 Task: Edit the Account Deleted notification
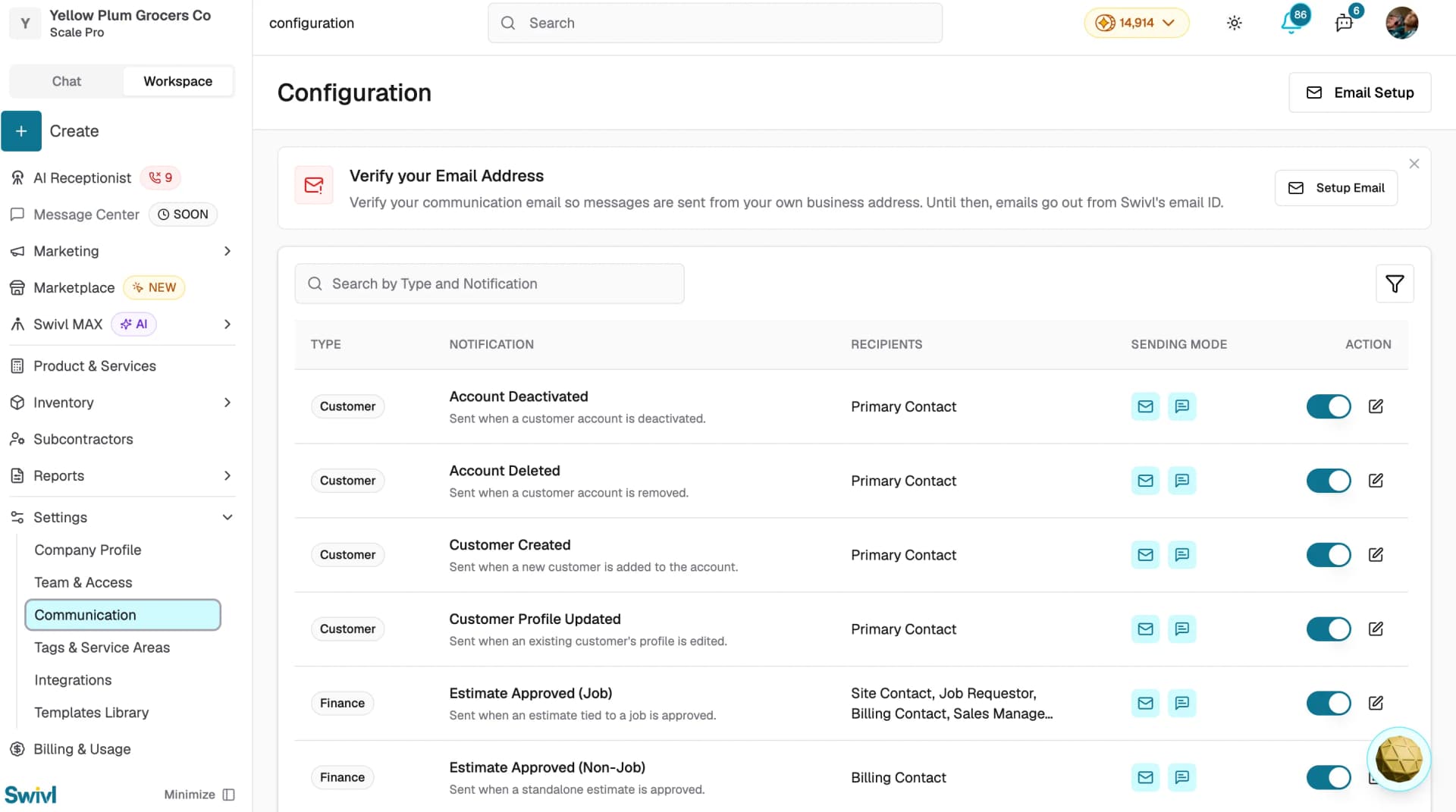[x=1376, y=481]
